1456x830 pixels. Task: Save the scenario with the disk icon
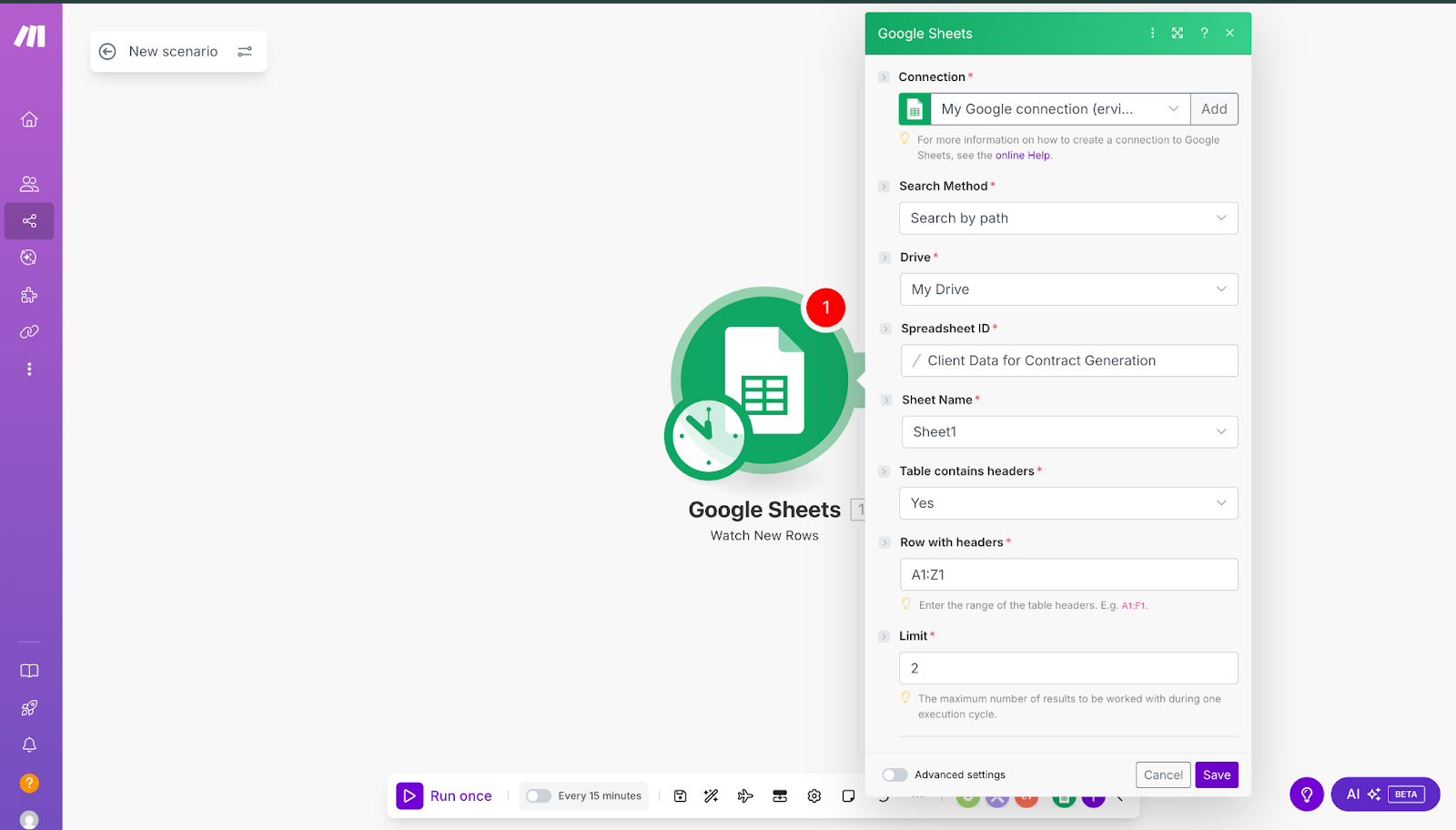680,796
